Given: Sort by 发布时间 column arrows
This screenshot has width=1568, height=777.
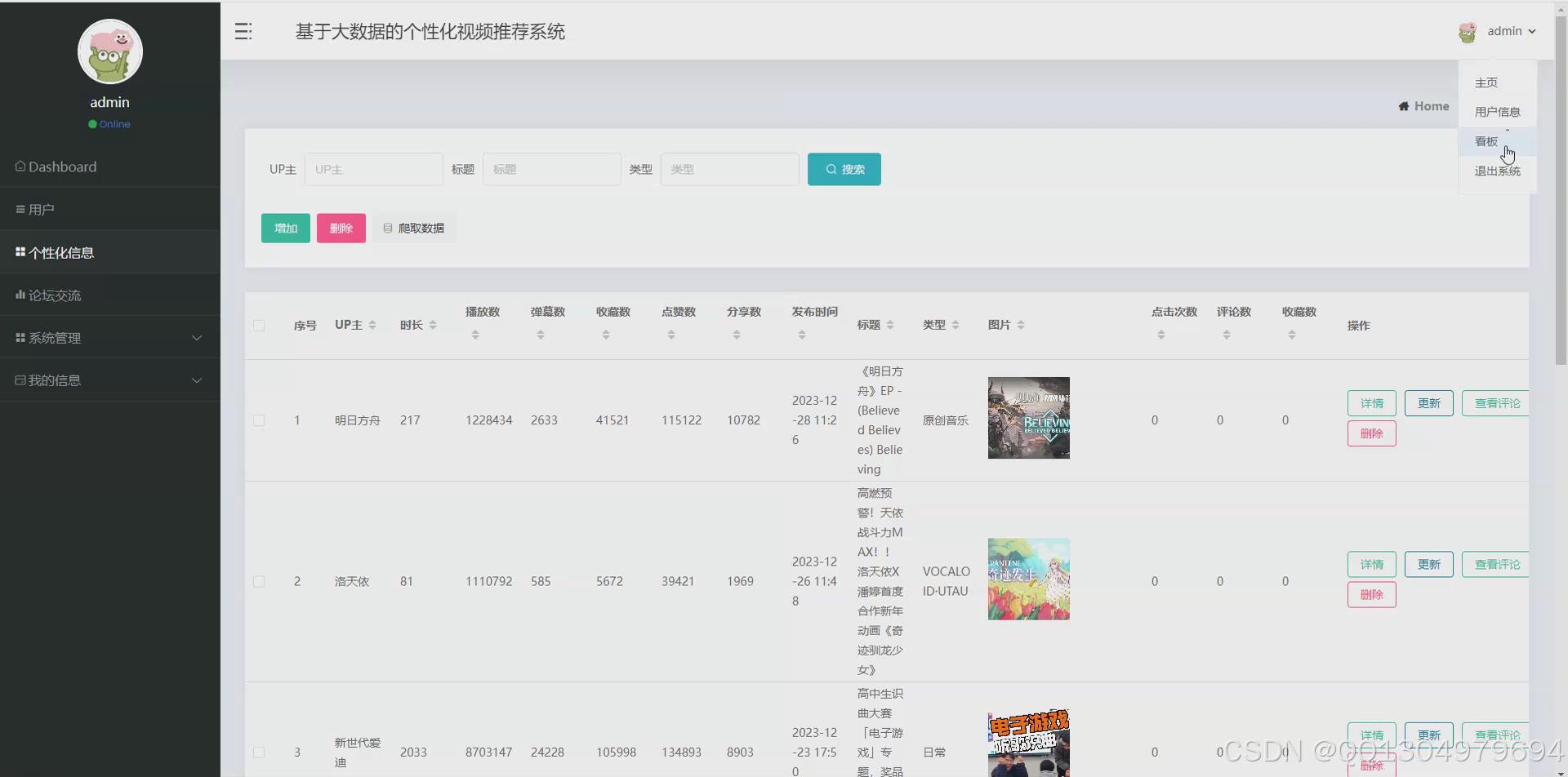Looking at the screenshot, I should point(802,335).
